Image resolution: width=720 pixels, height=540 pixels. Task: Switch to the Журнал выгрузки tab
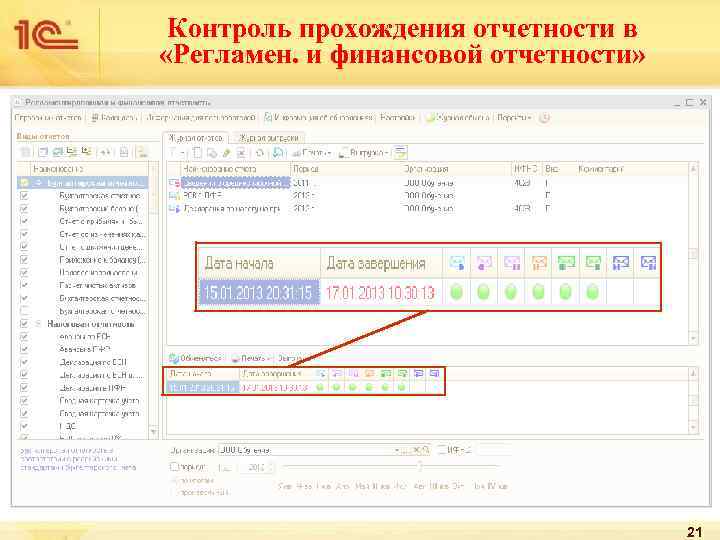point(269,138)
